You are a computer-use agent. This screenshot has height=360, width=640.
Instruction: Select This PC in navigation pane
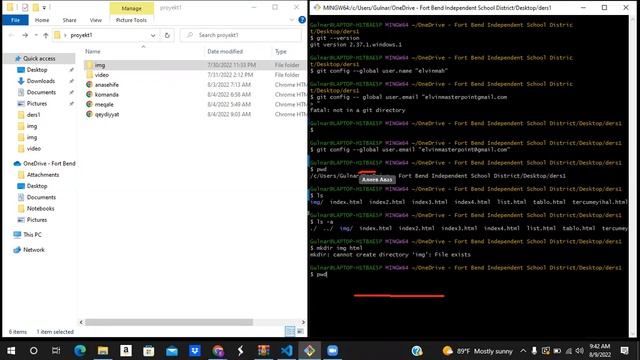pyautogui.click(x=32, y=235)
